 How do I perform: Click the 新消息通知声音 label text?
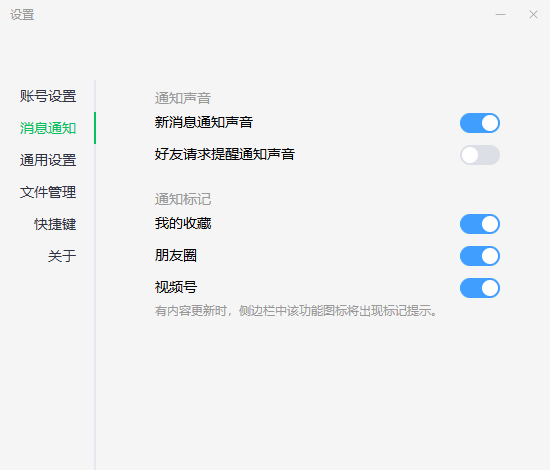pyautogui.click(x=204, y=122)
